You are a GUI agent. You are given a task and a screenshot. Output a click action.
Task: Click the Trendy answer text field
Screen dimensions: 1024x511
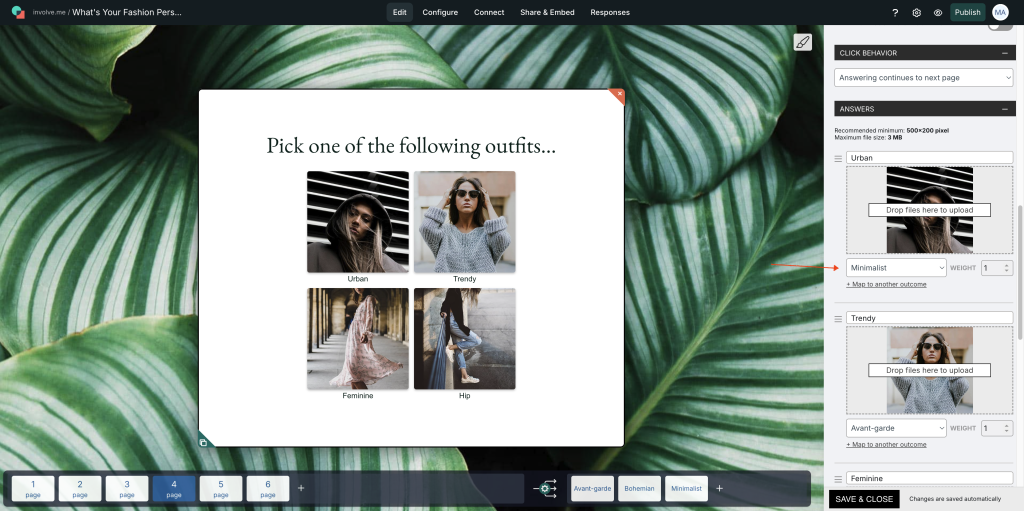929,318
